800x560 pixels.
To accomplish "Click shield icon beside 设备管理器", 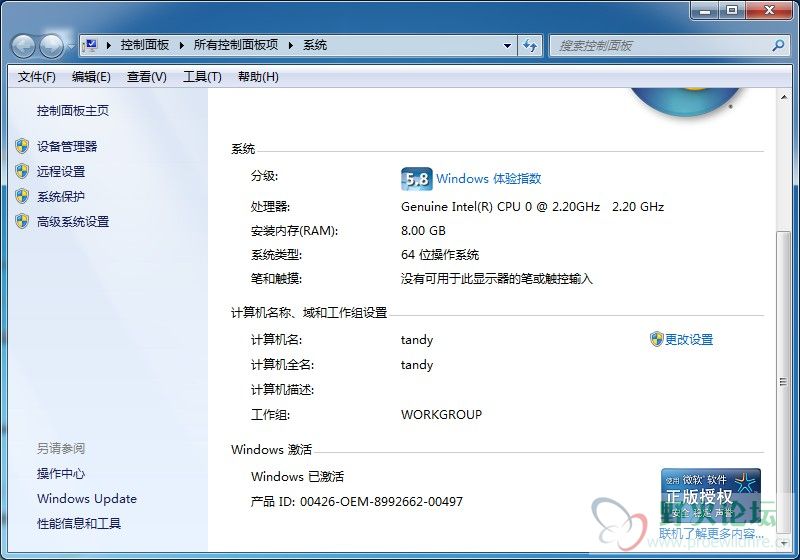I will 22,146.
